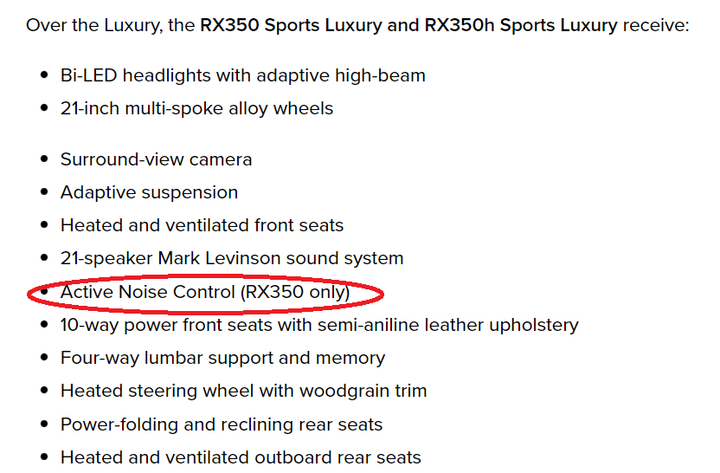Image resolution: width=720 pixels, height=473 pixels.
Task: Select 'Power-folding and reclining rear seats' item
Action: click(x=221, y=425)
